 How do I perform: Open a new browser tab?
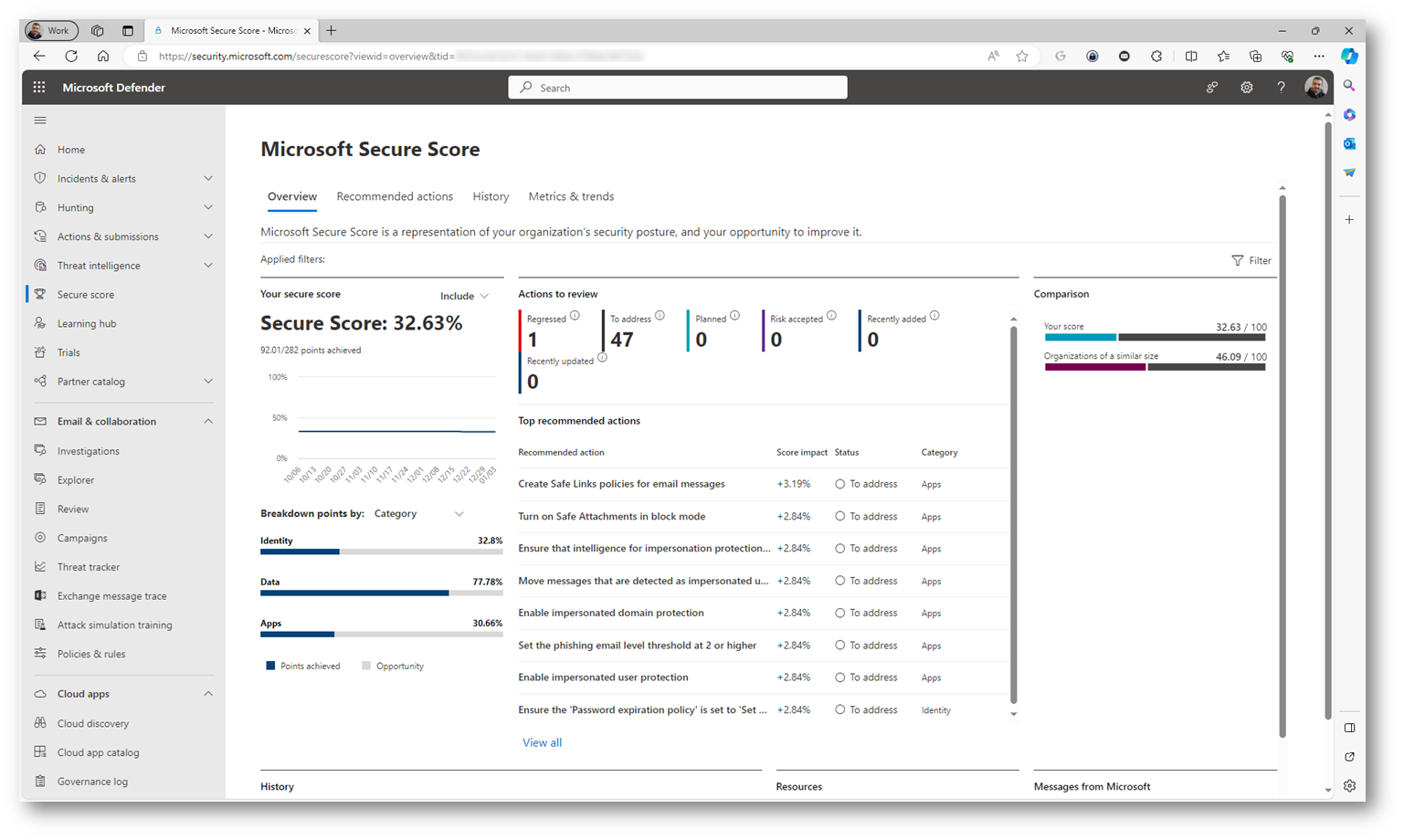332,30
